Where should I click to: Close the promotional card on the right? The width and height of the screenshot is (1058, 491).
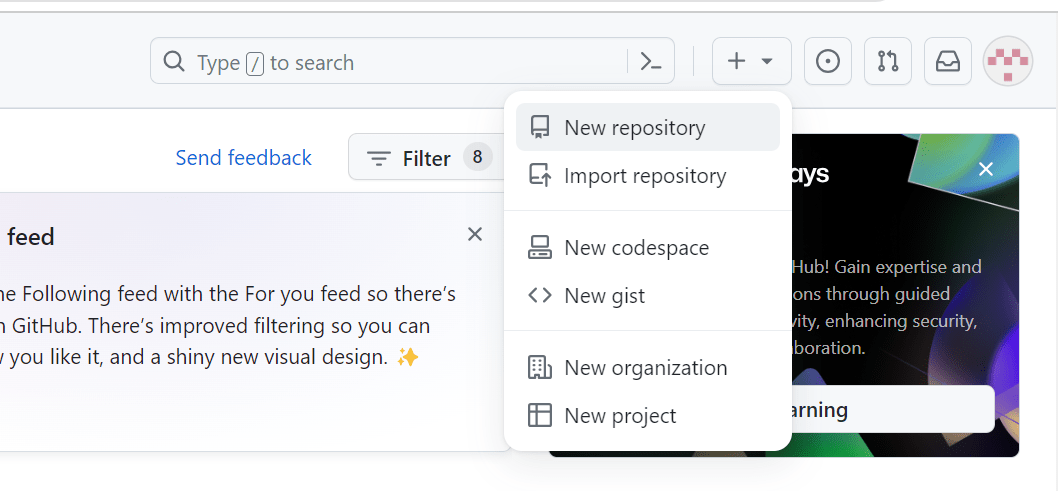tap(986, 169)
